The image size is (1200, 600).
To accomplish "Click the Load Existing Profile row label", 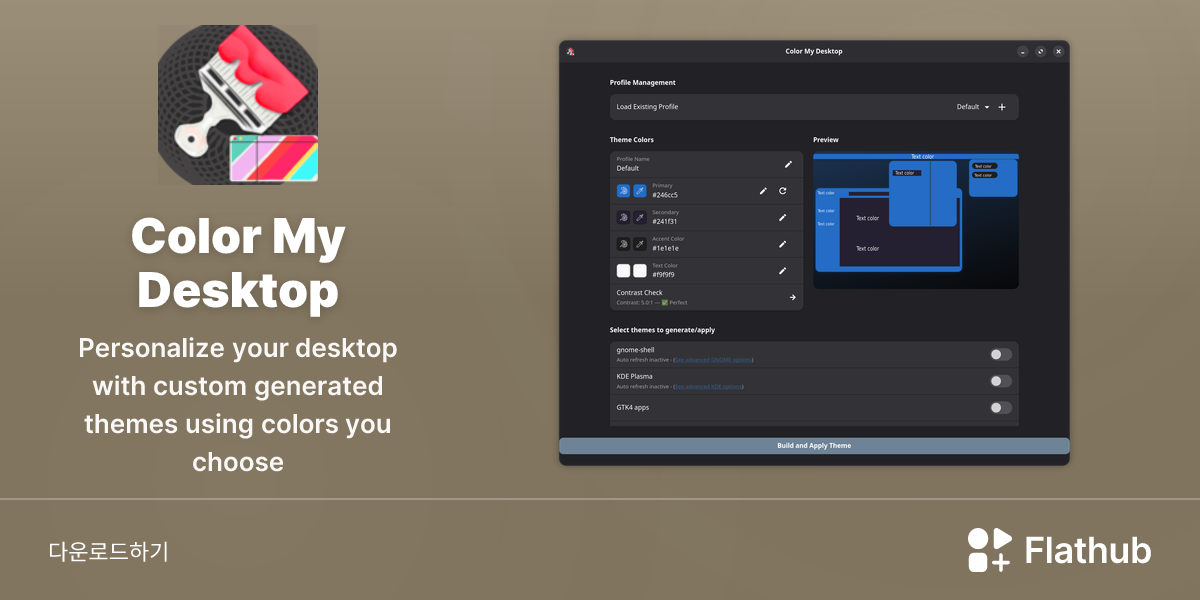I will point(648,107).
